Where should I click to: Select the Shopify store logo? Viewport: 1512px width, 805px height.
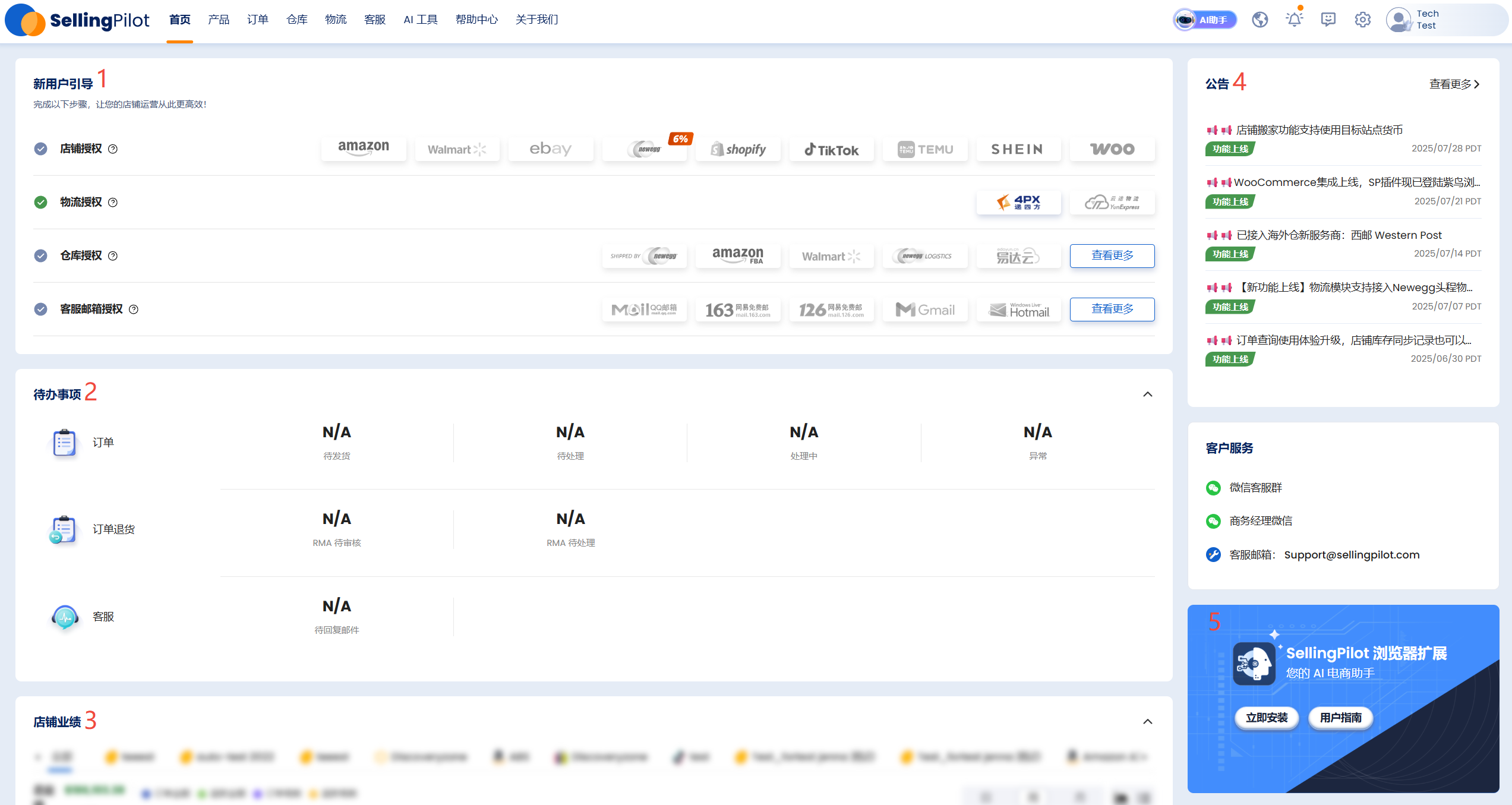[x=738, y=149]
